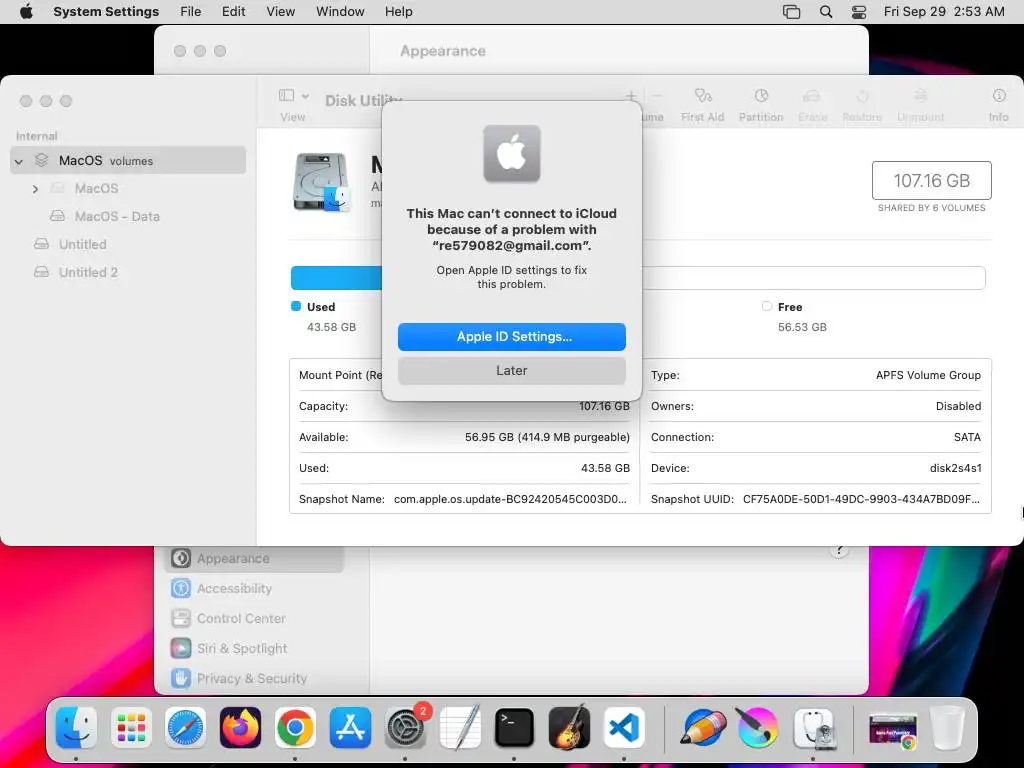1024x768 pixels.
Task: Open the View menu in the menu bar
Action: point(280,12)
